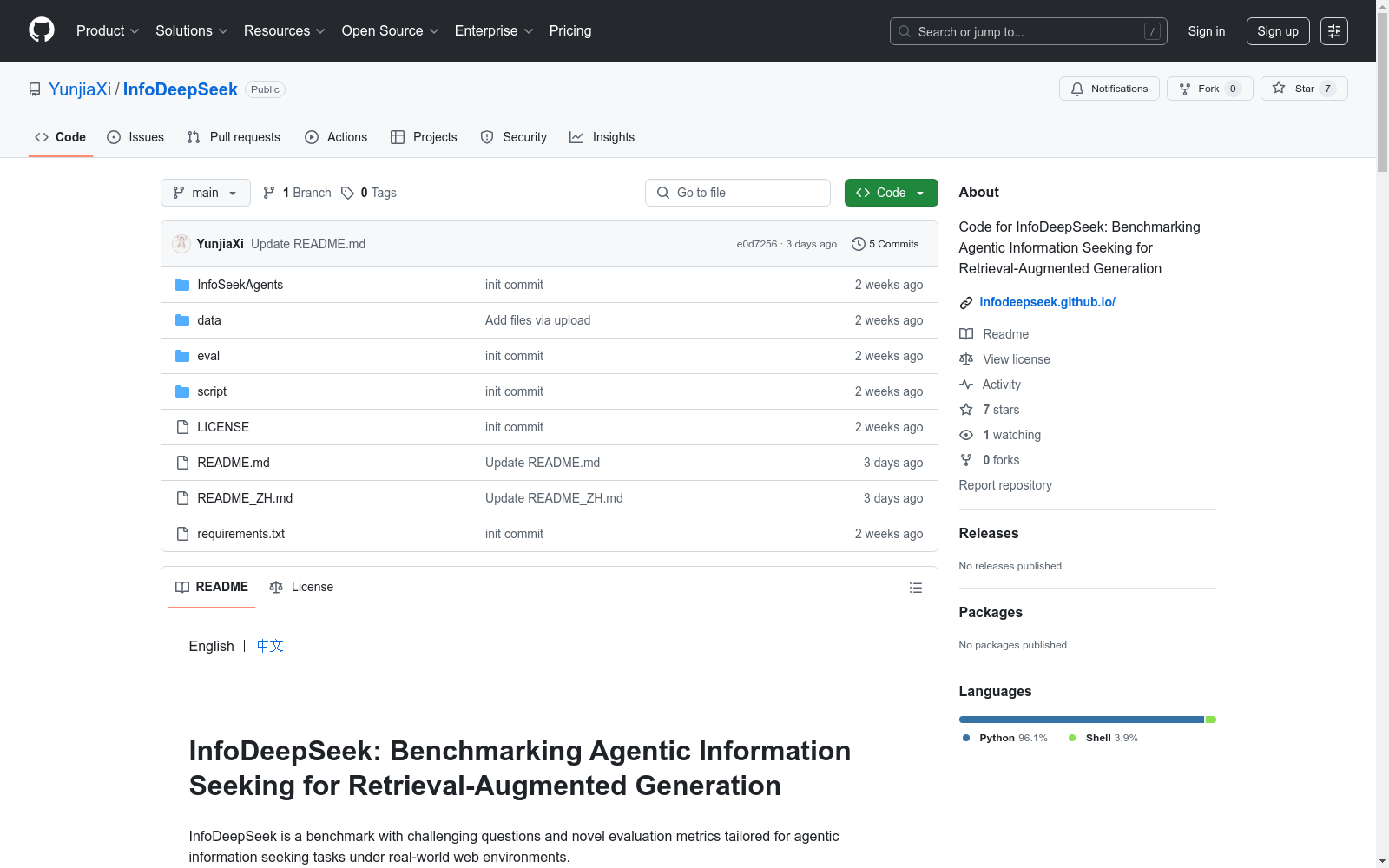The height and width of the screenshot is (868, 1389).
Task: Click the Sign up button
Action: point(1278,31)
